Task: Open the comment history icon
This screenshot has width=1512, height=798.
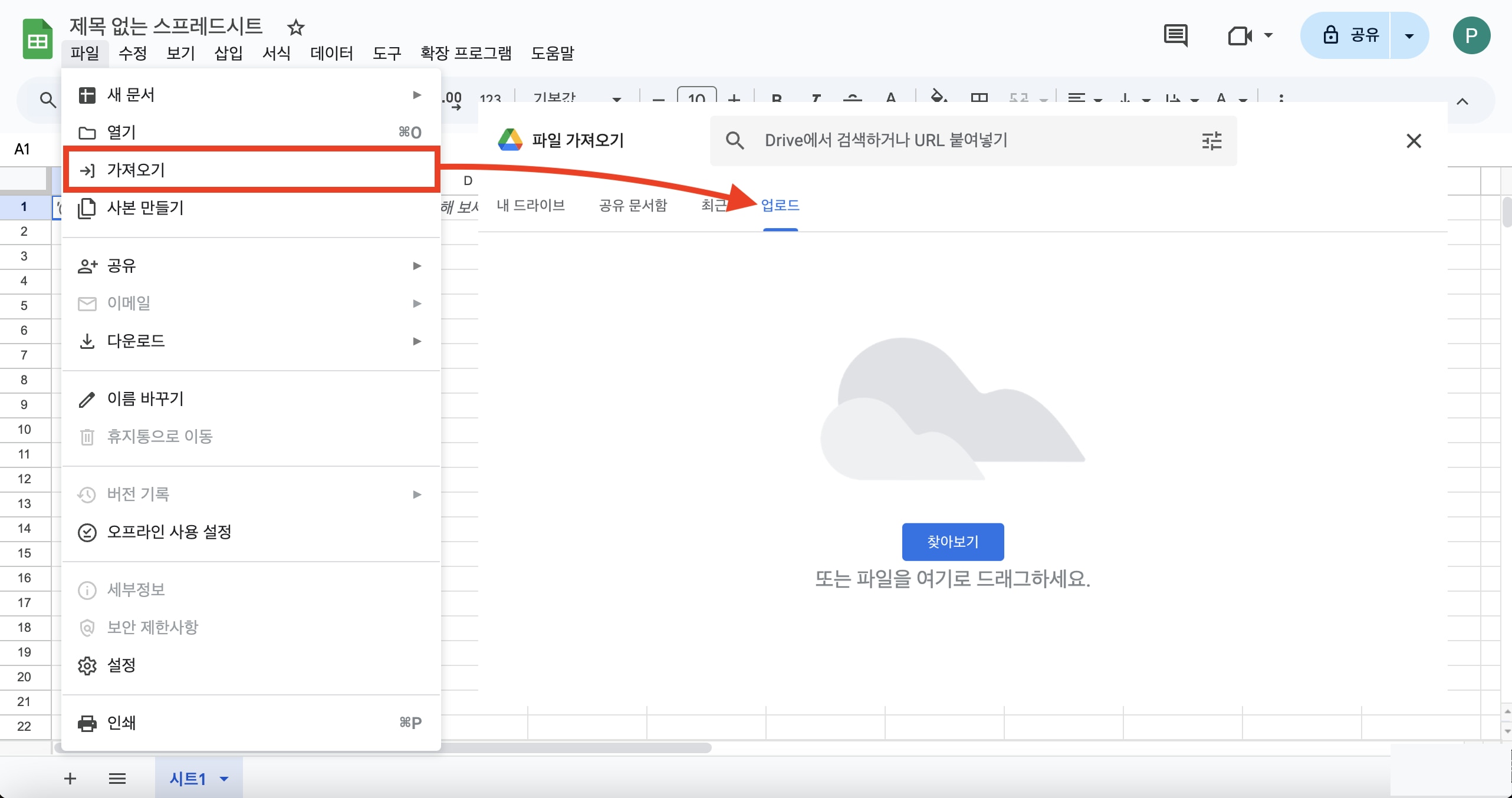Action: pyautogui.click(x=1175, y=35)
